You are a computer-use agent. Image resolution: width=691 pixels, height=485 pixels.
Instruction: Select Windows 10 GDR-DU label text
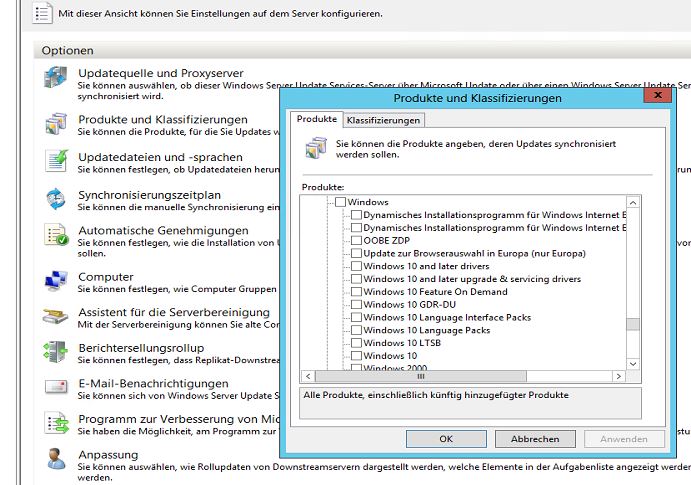pyautogui.click(x=409, y=304)
